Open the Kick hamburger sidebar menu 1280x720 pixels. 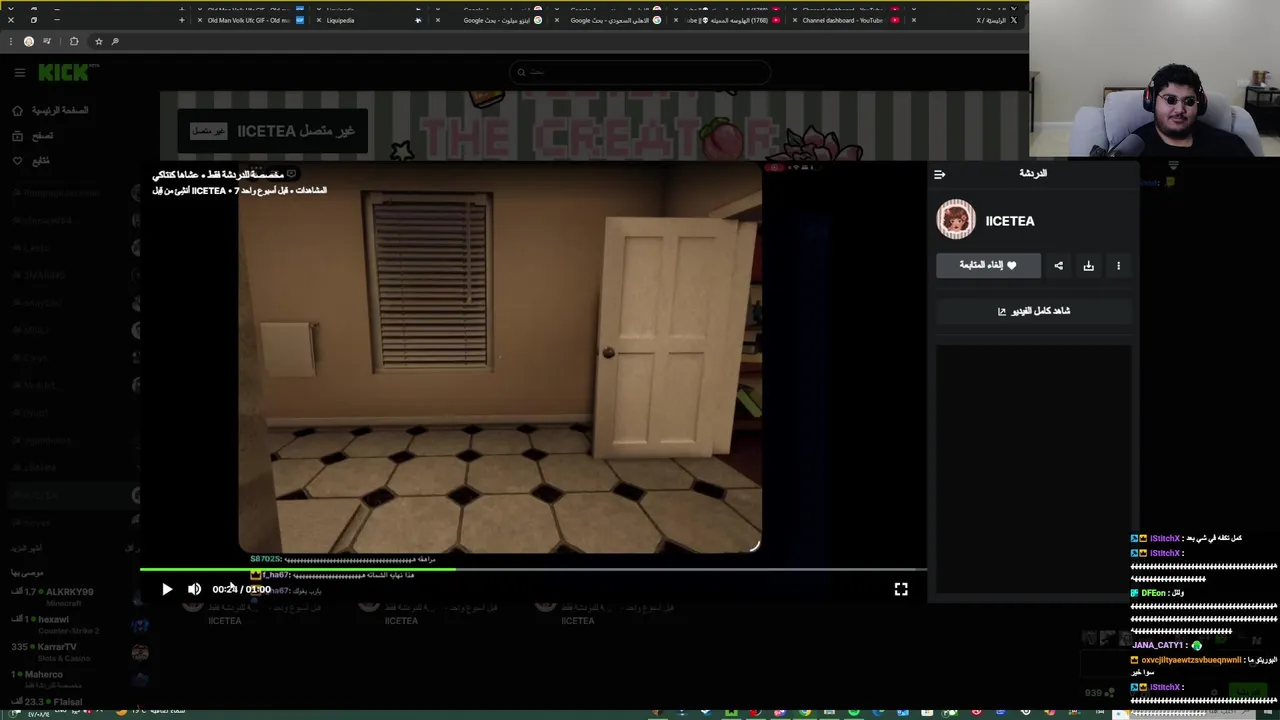(x=19, y=72)
